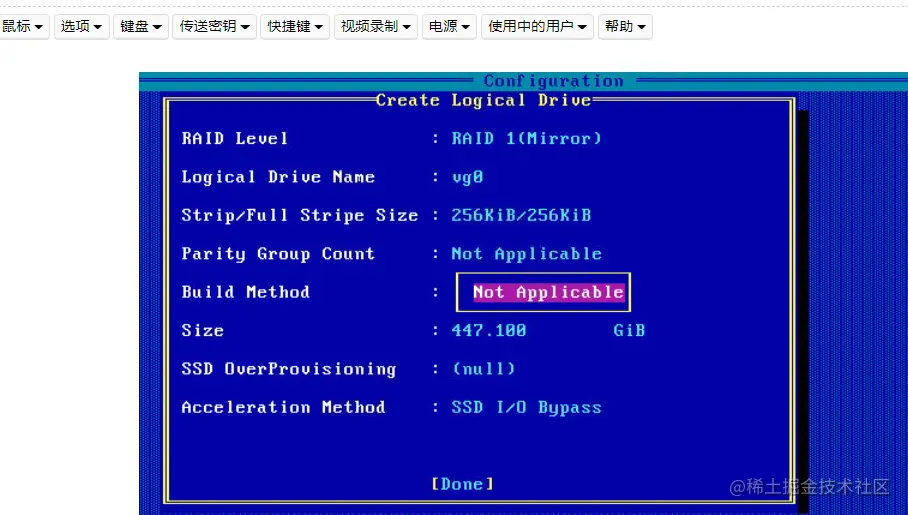The height and width of the screenshot is (515, 908).
Task: Select the [Done] button
Action: pyautogui.click(x=462, y=484)
